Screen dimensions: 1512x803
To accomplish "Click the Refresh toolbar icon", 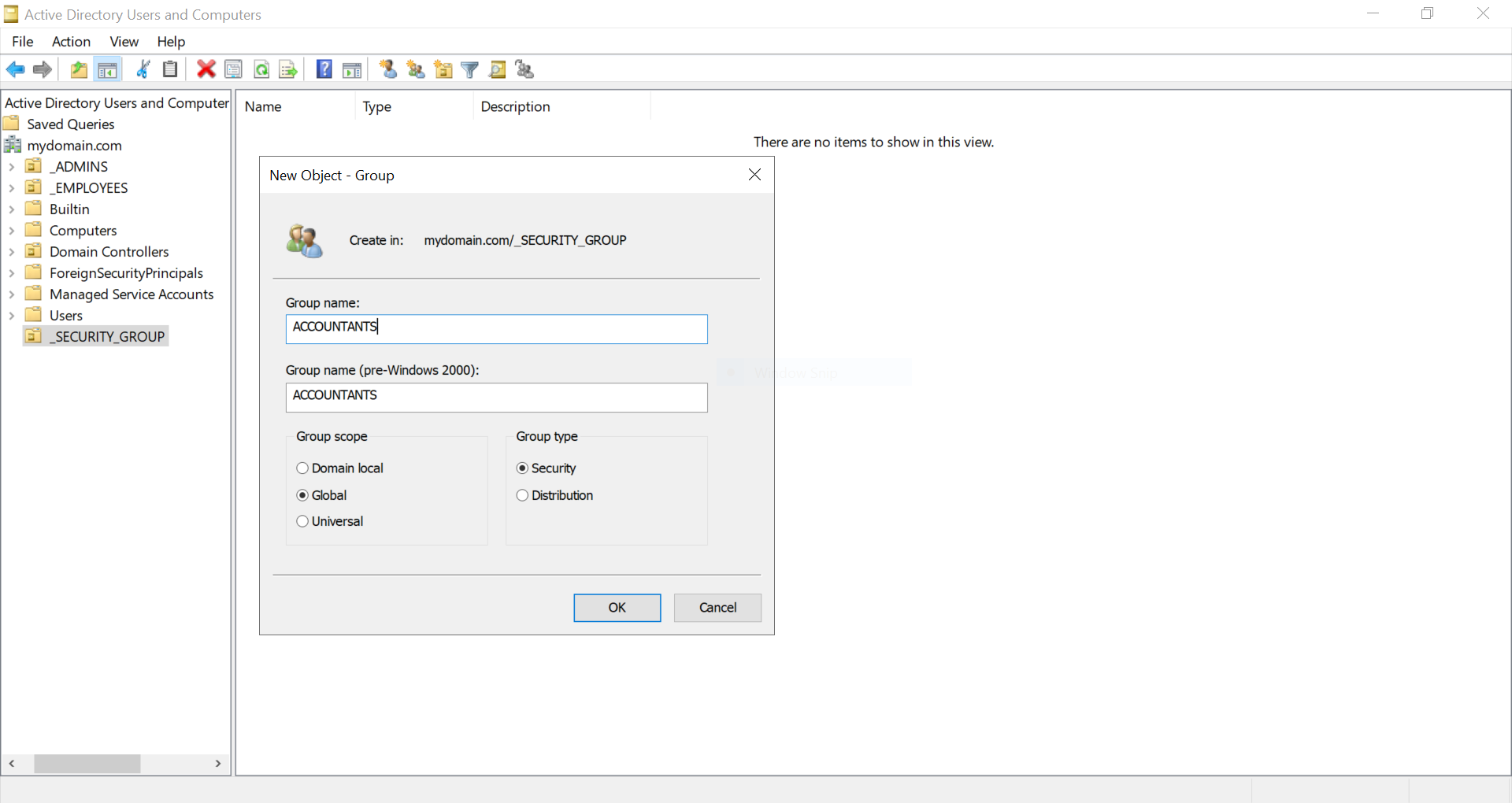I will coord(261,69).
